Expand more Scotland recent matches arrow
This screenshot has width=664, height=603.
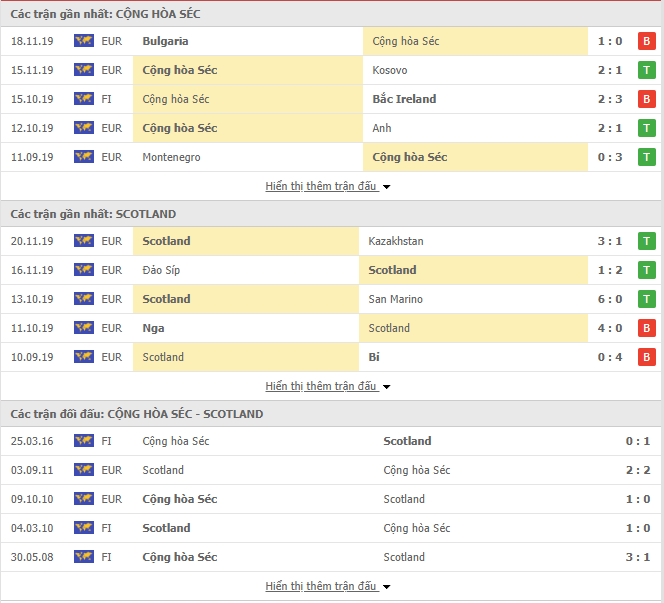[386, 387]
